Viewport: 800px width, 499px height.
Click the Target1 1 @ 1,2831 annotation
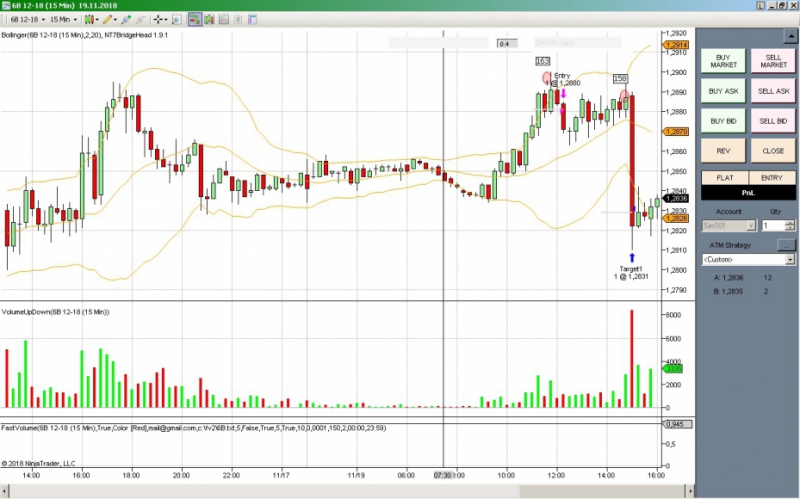[631, 272]
